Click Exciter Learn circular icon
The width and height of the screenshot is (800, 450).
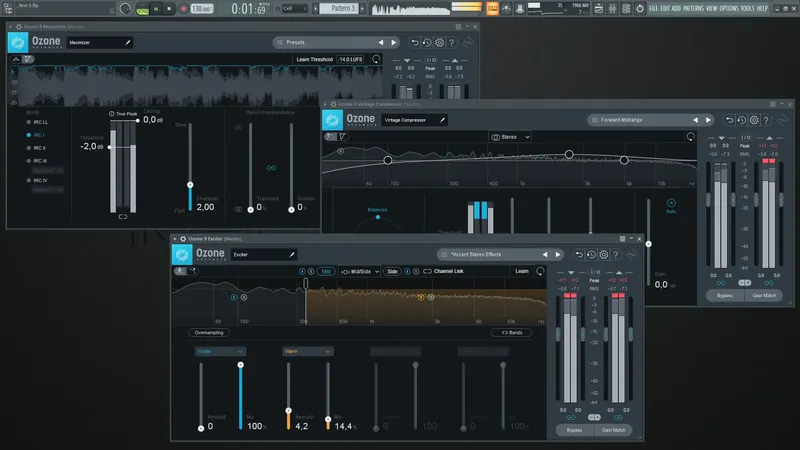pos(540,271)
